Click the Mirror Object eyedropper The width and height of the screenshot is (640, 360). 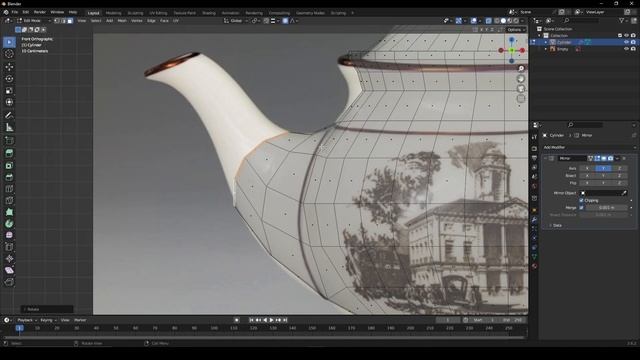(x=624, y=193)
